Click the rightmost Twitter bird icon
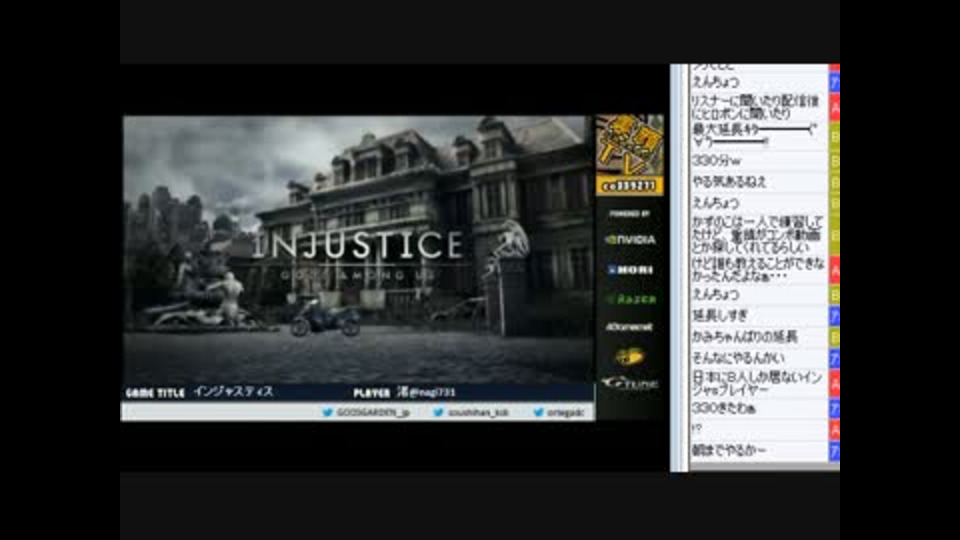 click(538, 413)
